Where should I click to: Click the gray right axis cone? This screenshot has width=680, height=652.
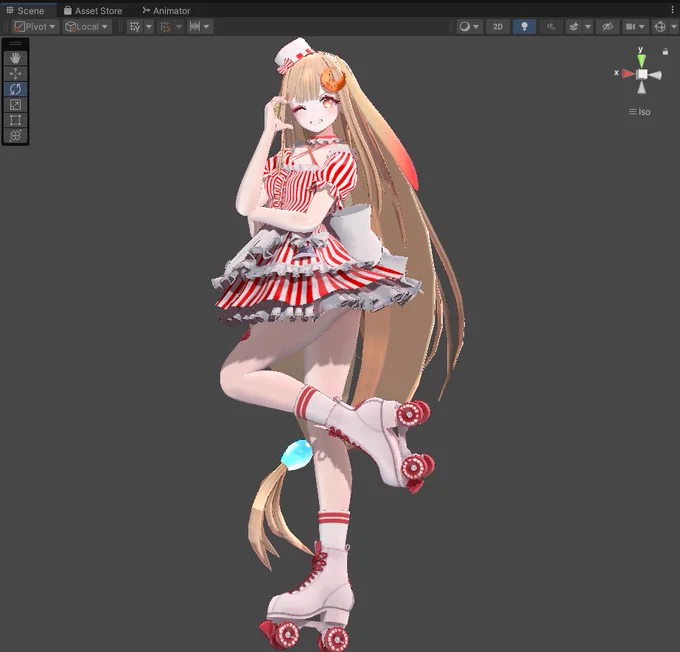coord(656,75)
